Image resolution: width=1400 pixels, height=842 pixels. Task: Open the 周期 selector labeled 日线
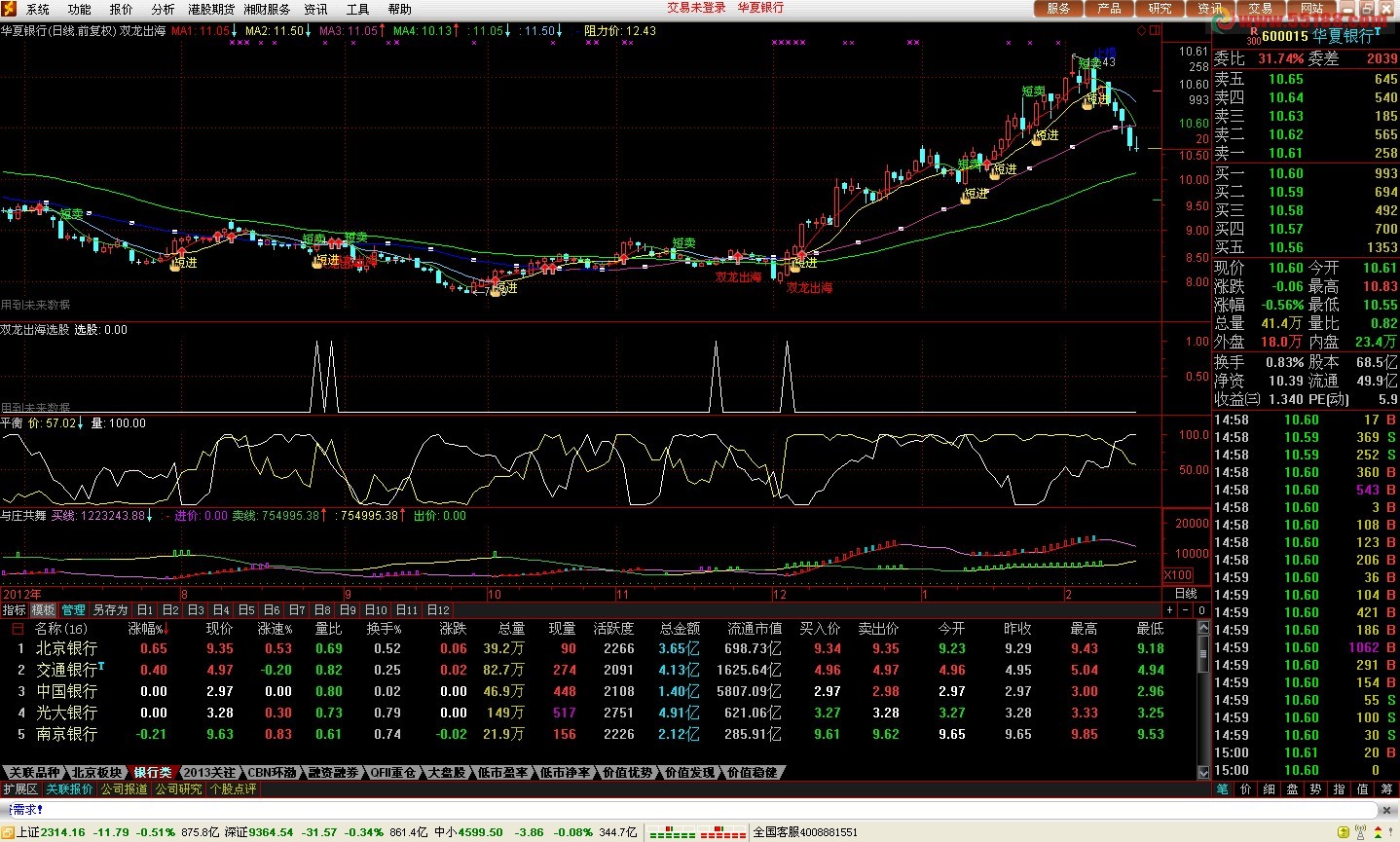1186,594
